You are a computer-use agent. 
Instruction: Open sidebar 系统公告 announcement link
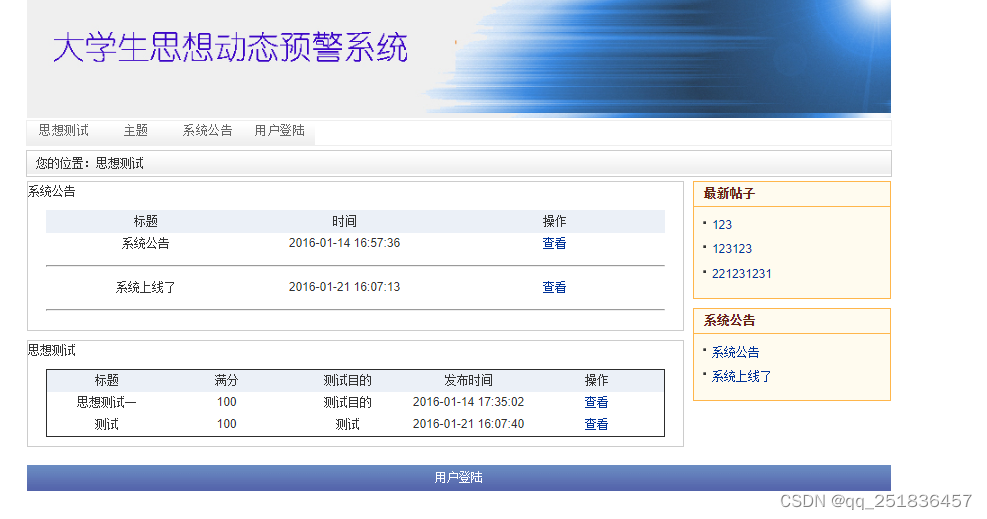click(735, 352)
